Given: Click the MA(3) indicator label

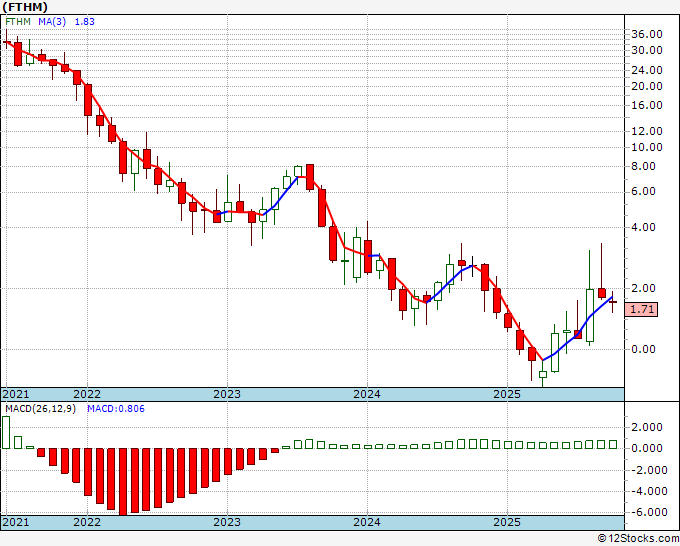Looking at the screenshot, I should pos(52,22).
